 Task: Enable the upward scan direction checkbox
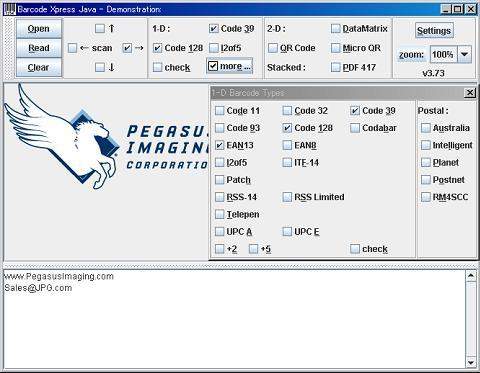(100, 29)
